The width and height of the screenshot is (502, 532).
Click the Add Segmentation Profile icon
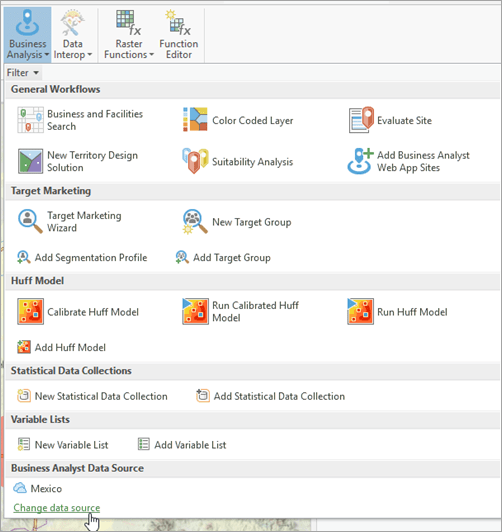click(x=23, y=257)
